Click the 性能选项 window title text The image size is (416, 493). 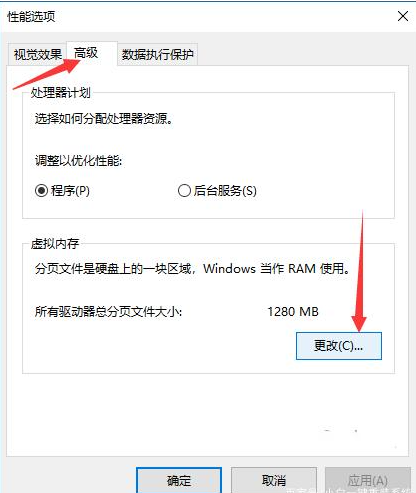[x=31, y=16]
